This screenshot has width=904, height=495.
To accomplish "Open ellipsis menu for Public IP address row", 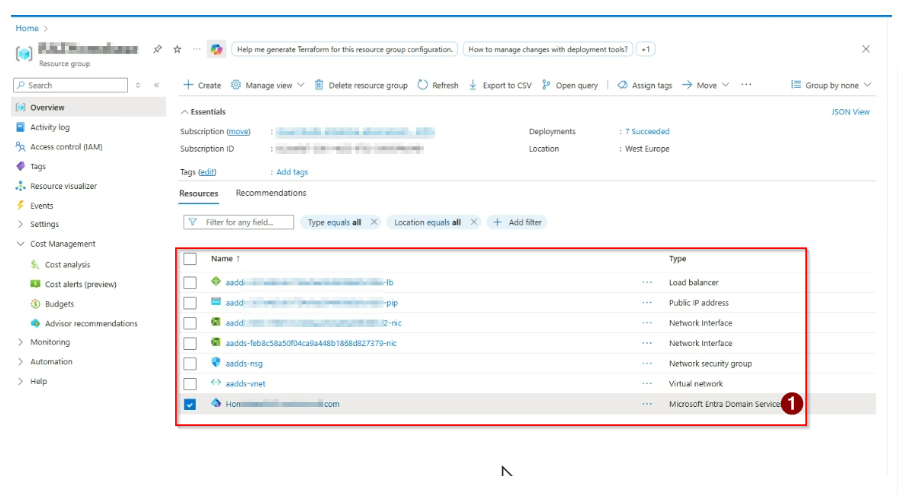I will tap(647, 303).
